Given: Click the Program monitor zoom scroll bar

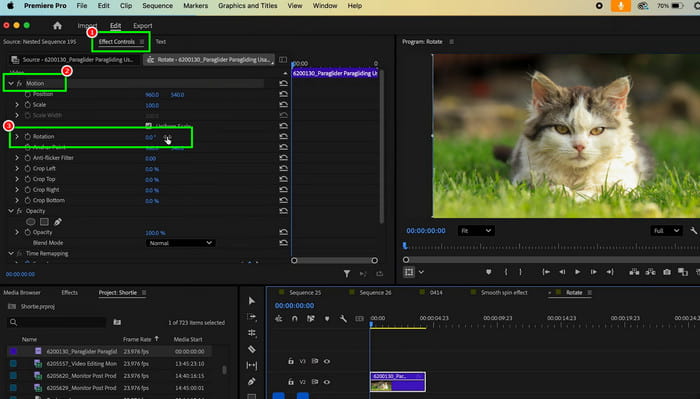Looking at the screenshot, I should [551, 260].
